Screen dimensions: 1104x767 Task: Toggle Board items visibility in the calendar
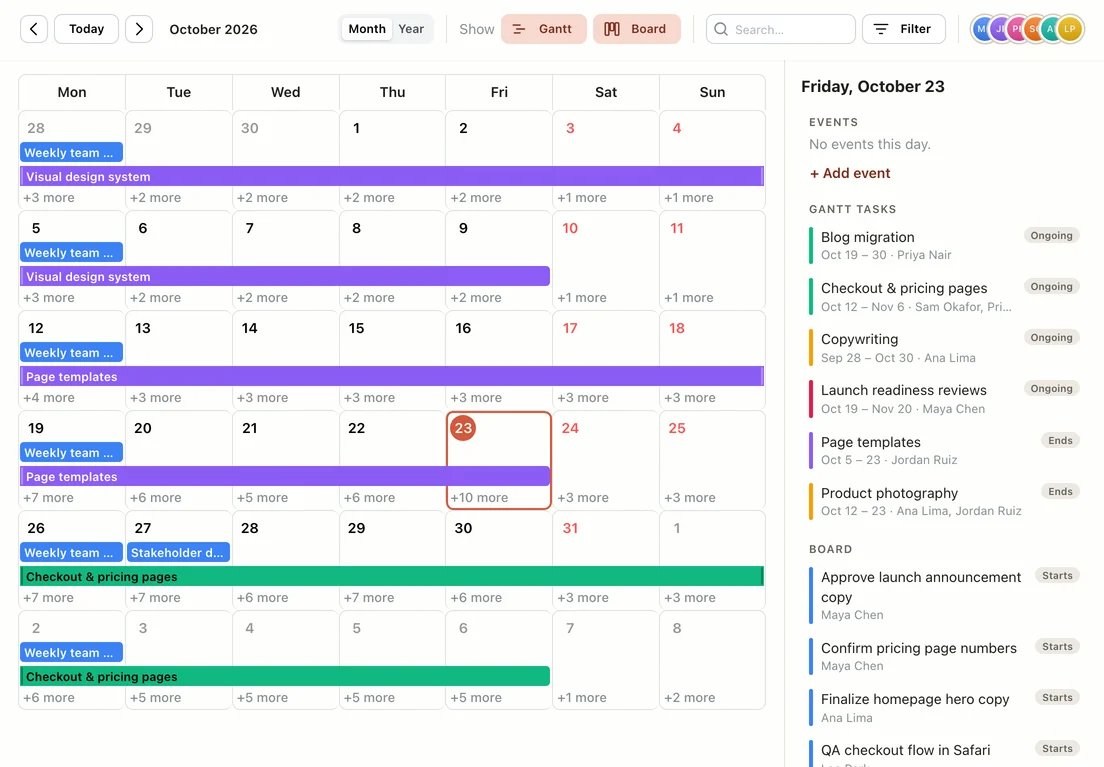click(x=636, y=29)
